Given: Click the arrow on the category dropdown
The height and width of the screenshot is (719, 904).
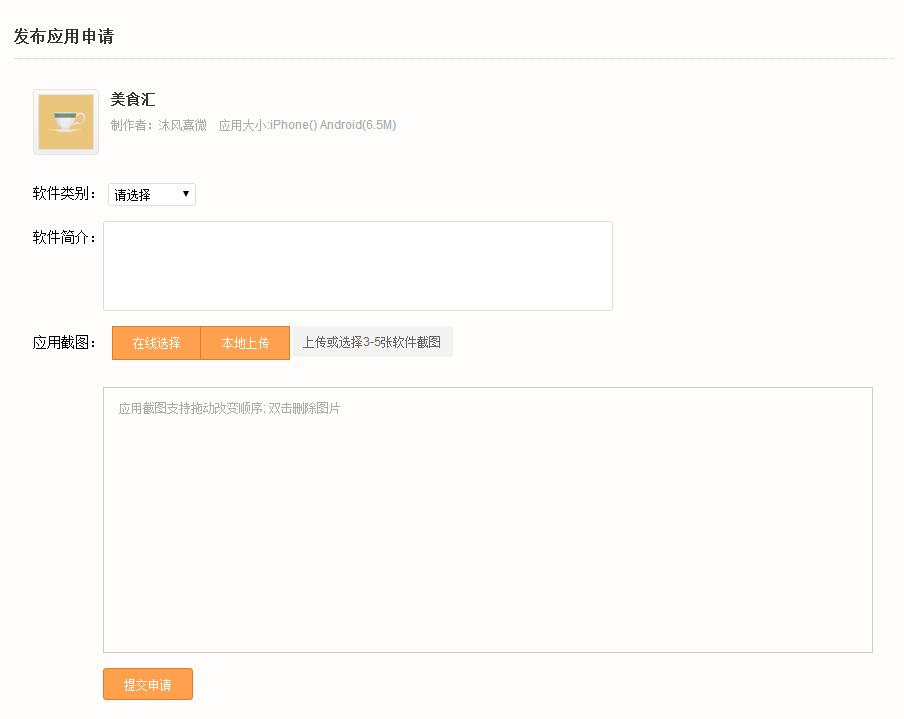Looking at the screenshot, I should coord(186,193).
